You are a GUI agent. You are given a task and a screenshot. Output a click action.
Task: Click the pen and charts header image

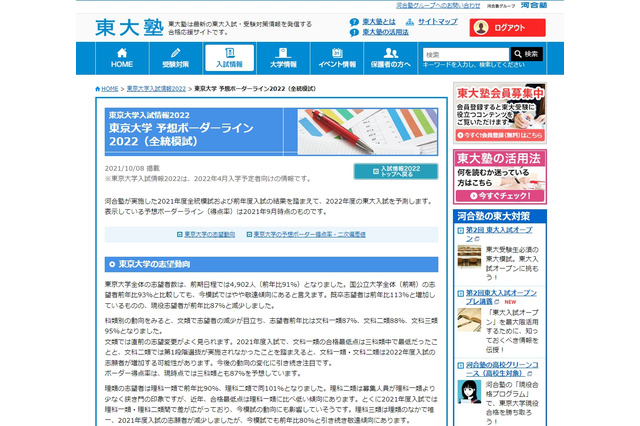tap(367, 132)
